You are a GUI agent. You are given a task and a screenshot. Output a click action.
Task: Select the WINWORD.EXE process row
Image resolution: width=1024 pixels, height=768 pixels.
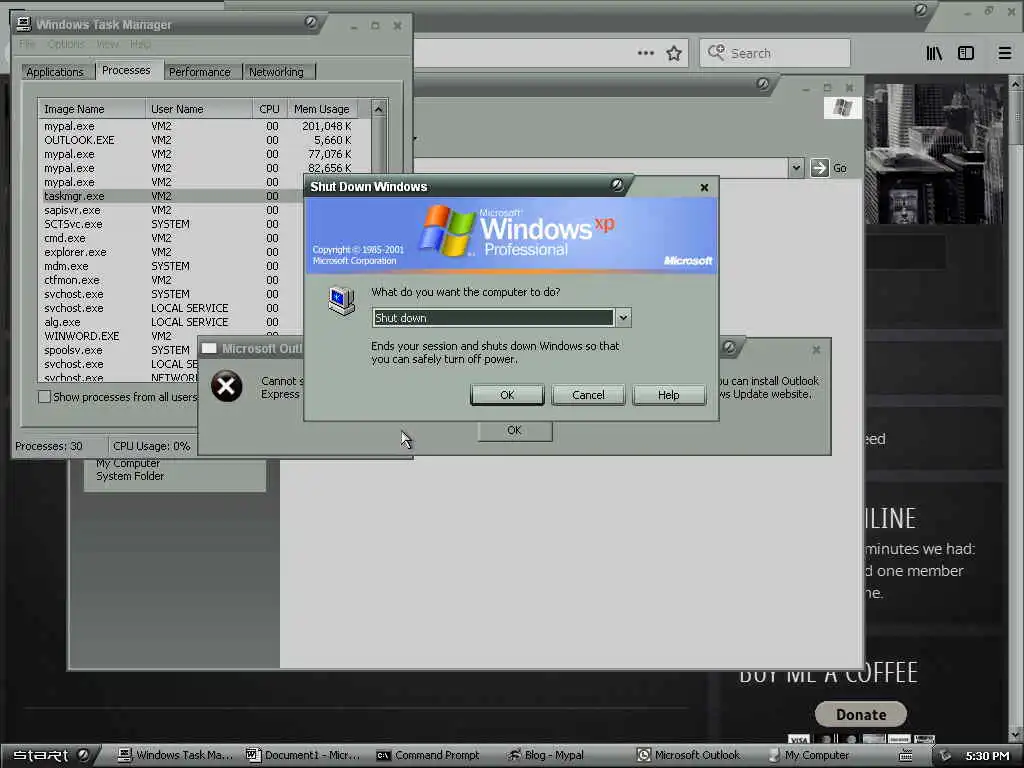coord(173,336)
